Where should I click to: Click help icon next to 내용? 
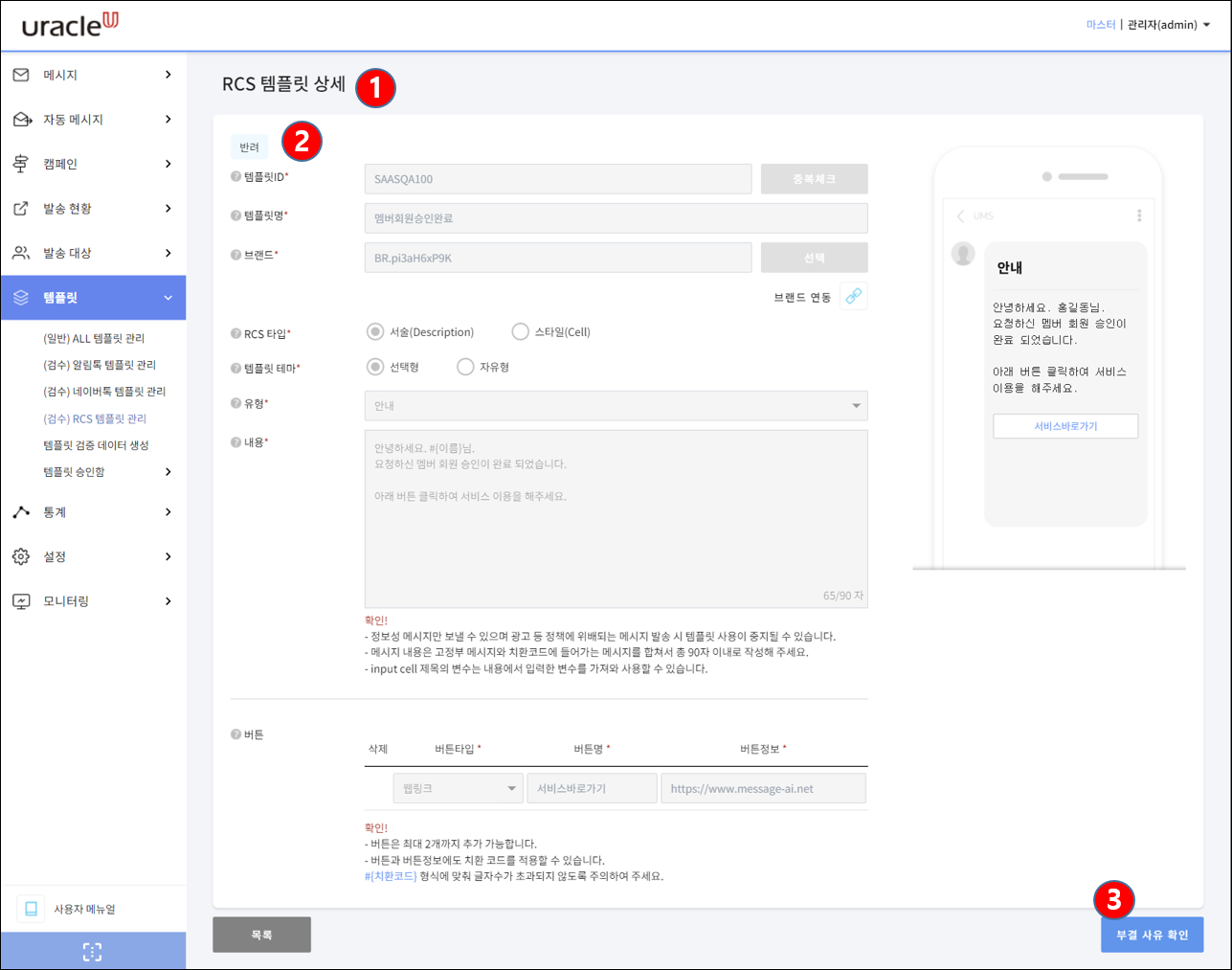(x=235, y=441)
